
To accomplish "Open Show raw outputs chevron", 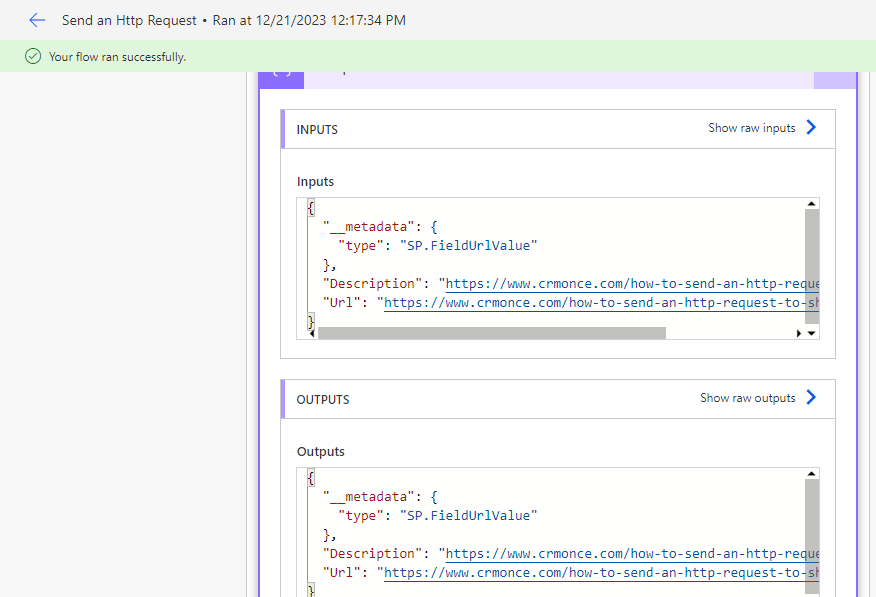I will tap(811, 398).
